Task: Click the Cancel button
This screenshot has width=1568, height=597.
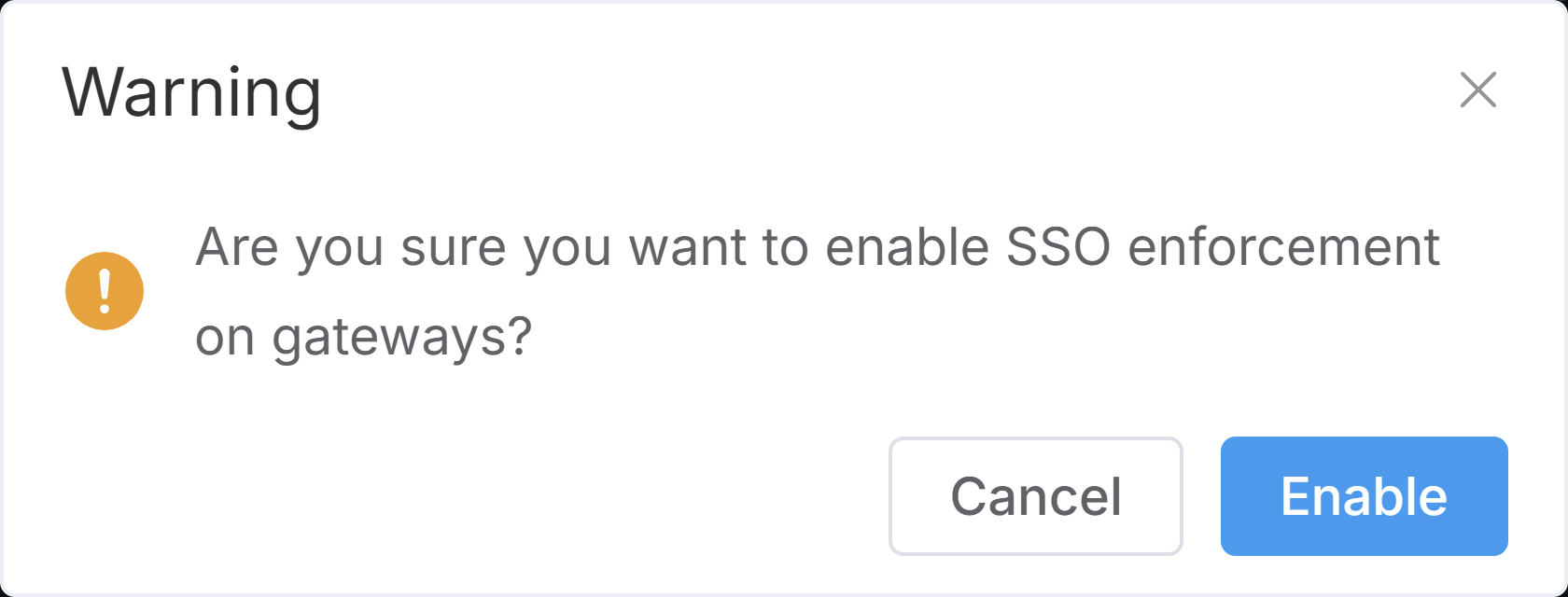Action: (x=1035, y=496)
